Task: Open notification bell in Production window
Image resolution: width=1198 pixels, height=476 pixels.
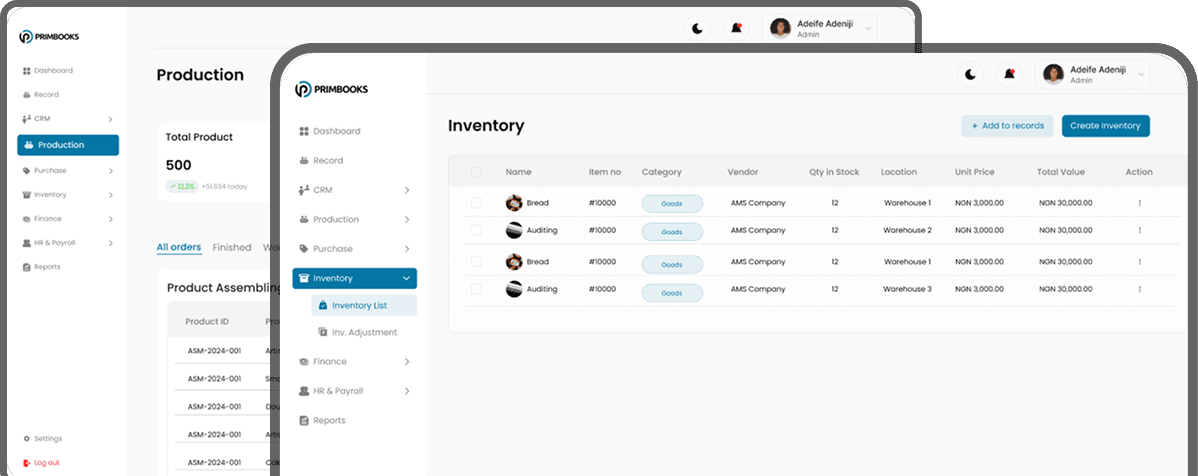Action: point(737,28)
